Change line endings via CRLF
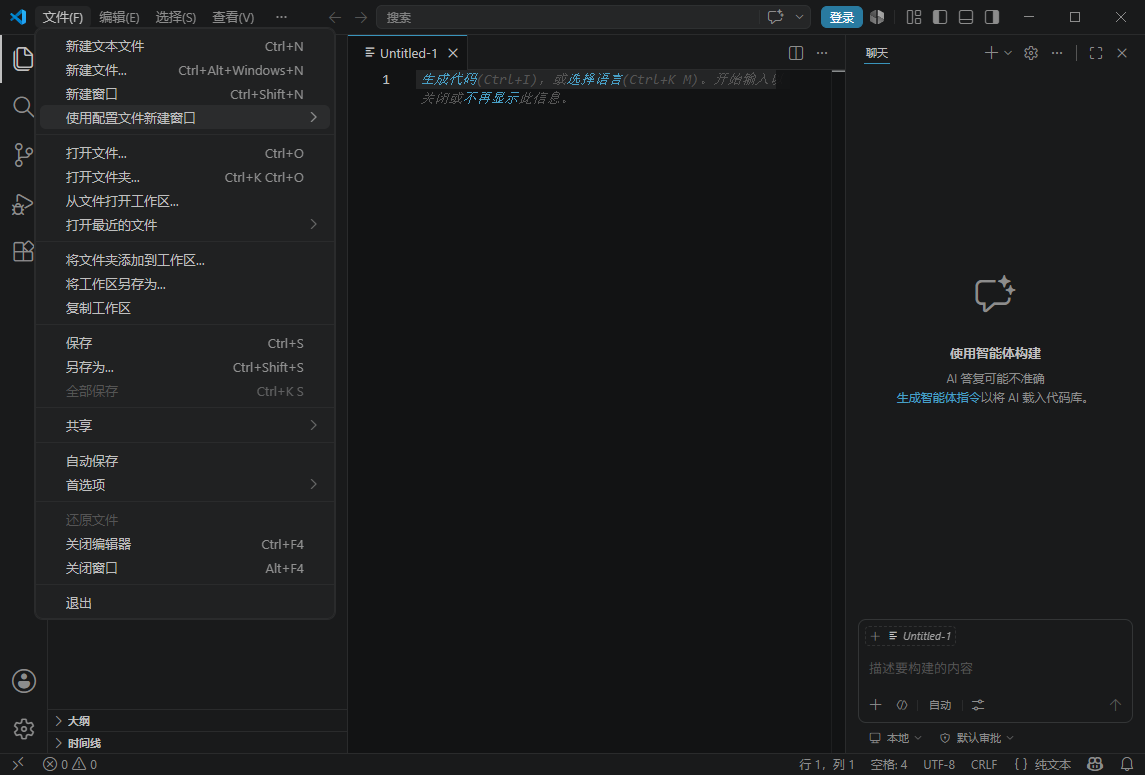 [984, 764]
